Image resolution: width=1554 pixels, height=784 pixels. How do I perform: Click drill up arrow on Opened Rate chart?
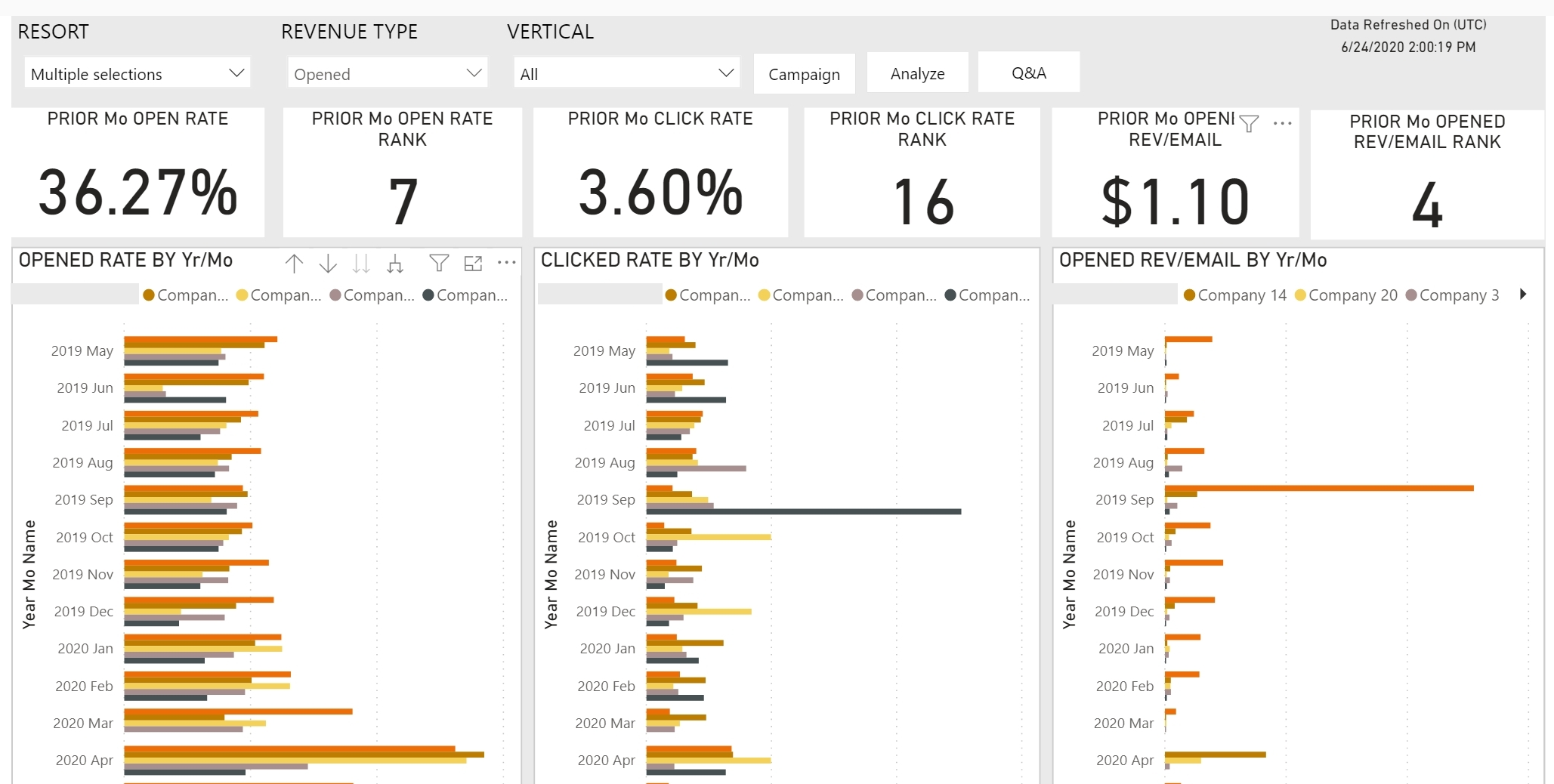(294, 264)
